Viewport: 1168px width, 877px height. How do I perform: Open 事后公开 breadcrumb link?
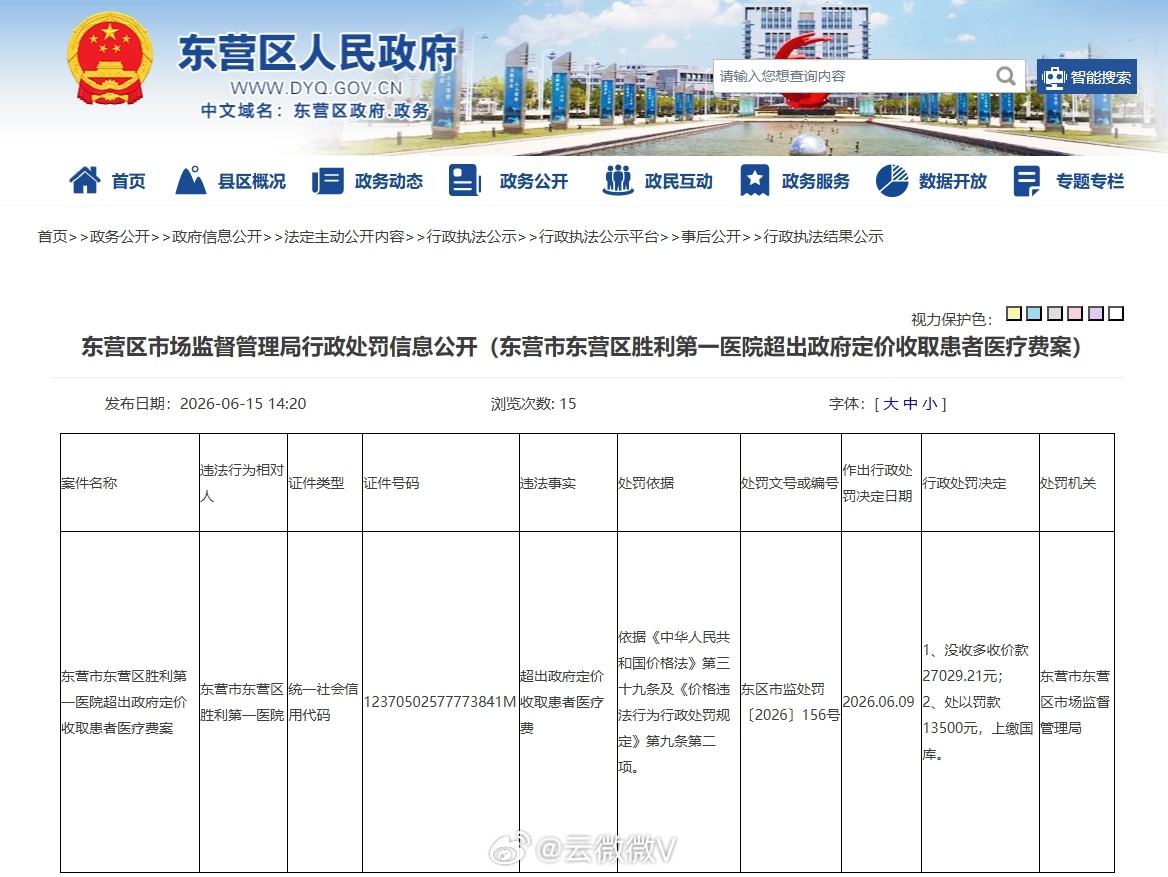pyautogui.click(x=711, y=237)
